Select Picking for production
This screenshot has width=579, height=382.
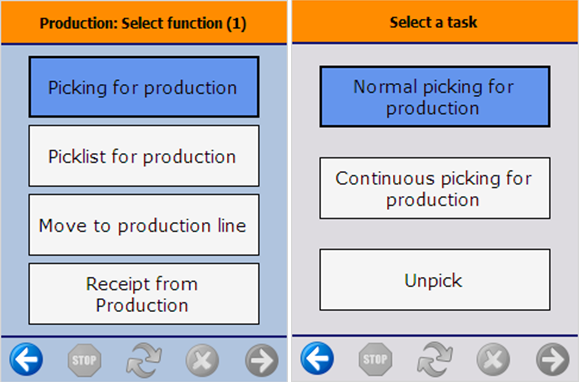pyautogui.click(x=144, y=87)
